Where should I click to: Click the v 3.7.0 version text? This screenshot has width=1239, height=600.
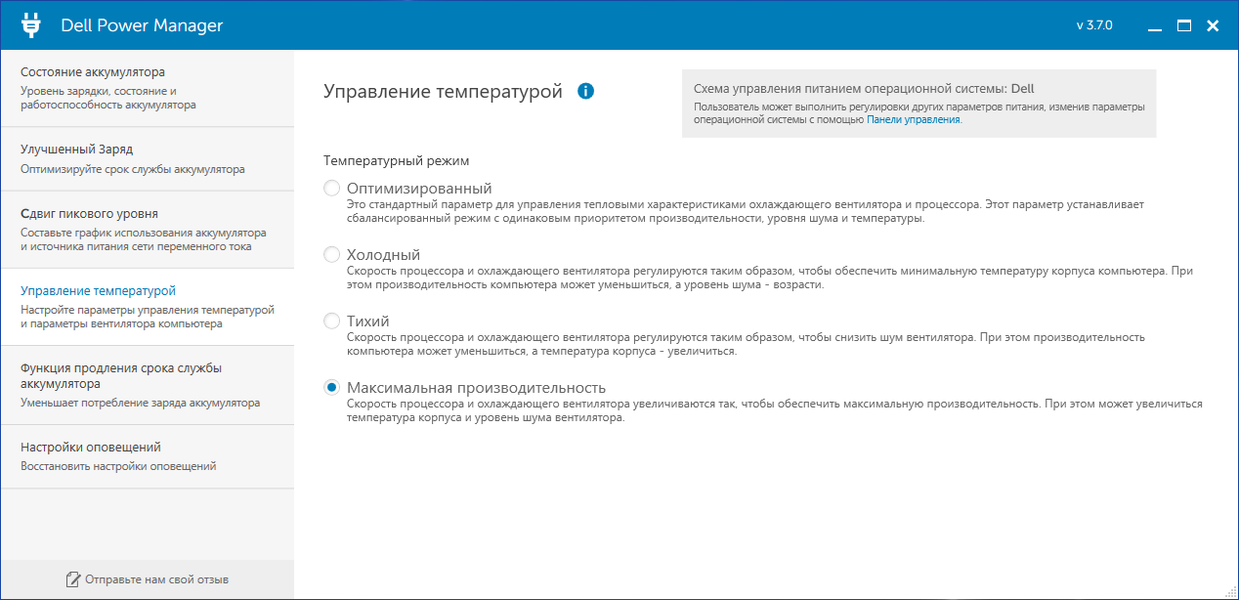coord(1094,26)
